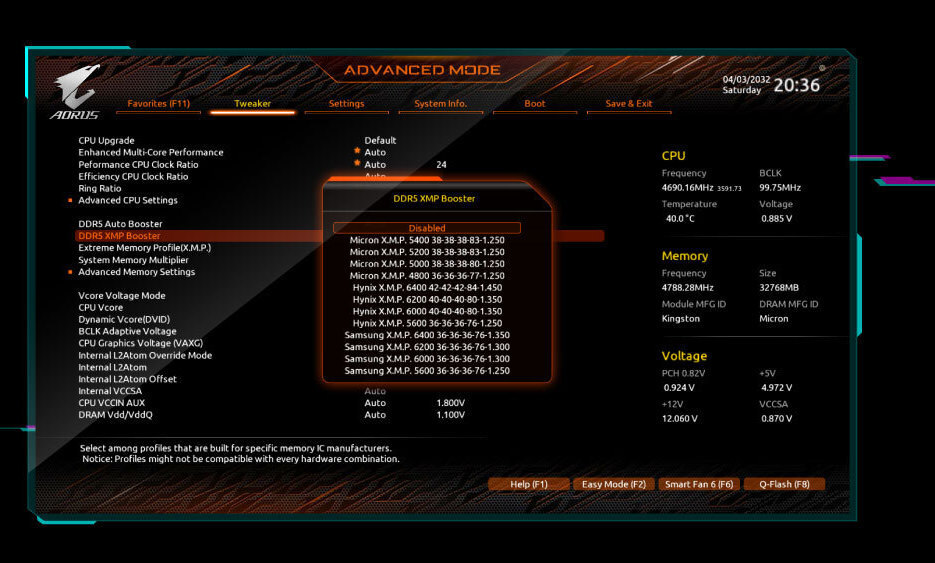
Task: Go to the System Info. tab
Action: click(440, 104)
